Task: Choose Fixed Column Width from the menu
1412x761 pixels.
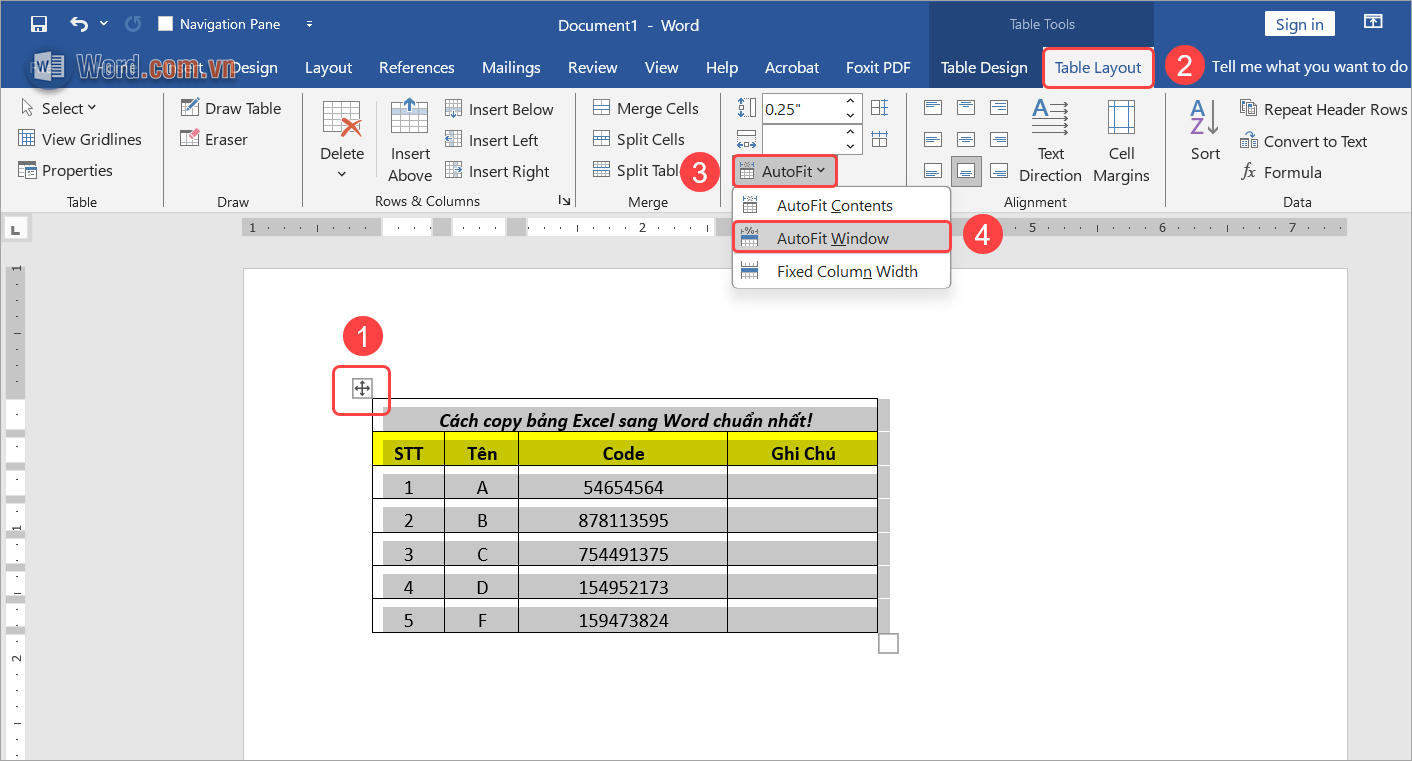Action: (x=841, y=271)
